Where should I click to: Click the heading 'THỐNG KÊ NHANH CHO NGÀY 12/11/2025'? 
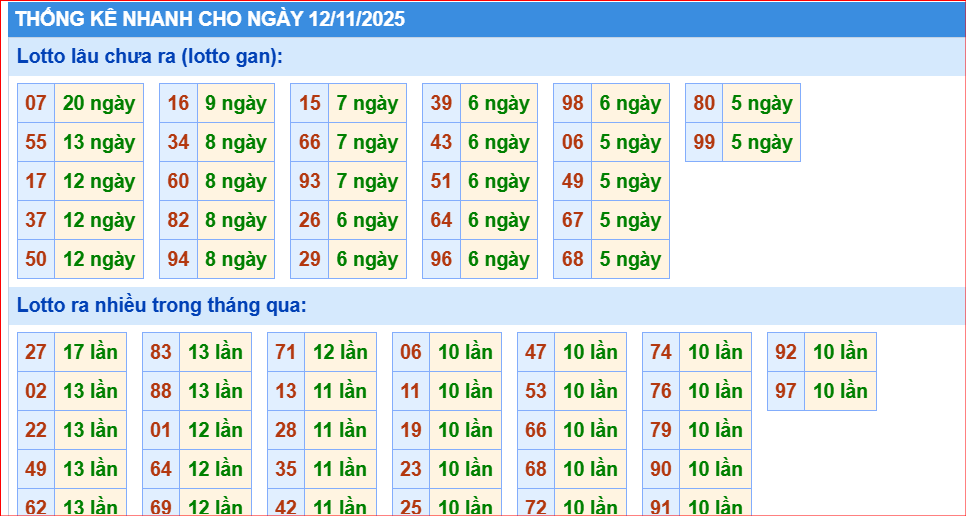pos(210,19)
